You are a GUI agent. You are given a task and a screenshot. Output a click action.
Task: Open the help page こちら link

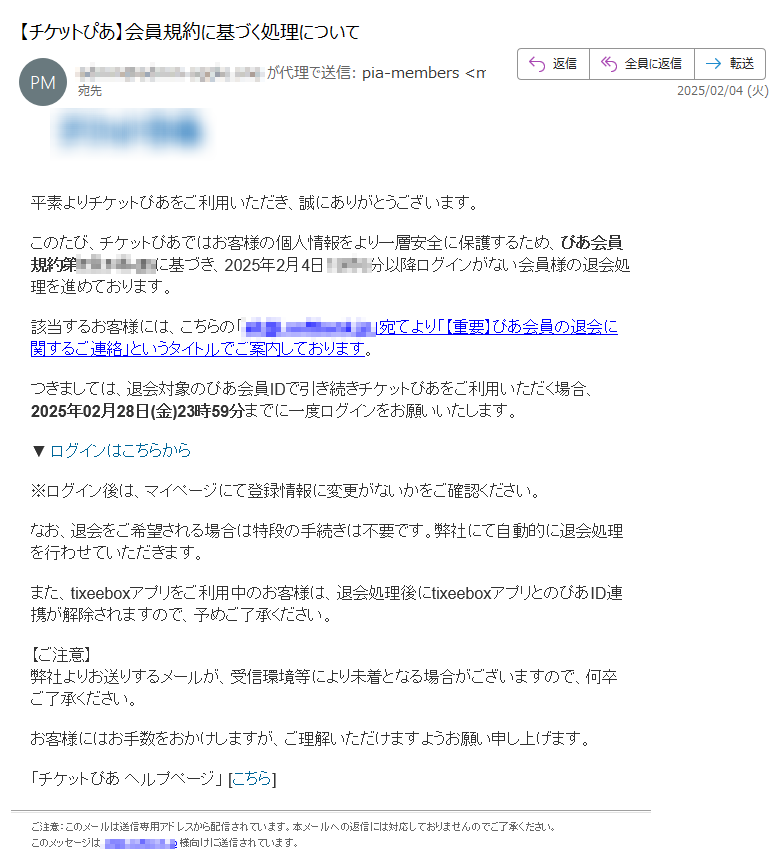(251, 778)
